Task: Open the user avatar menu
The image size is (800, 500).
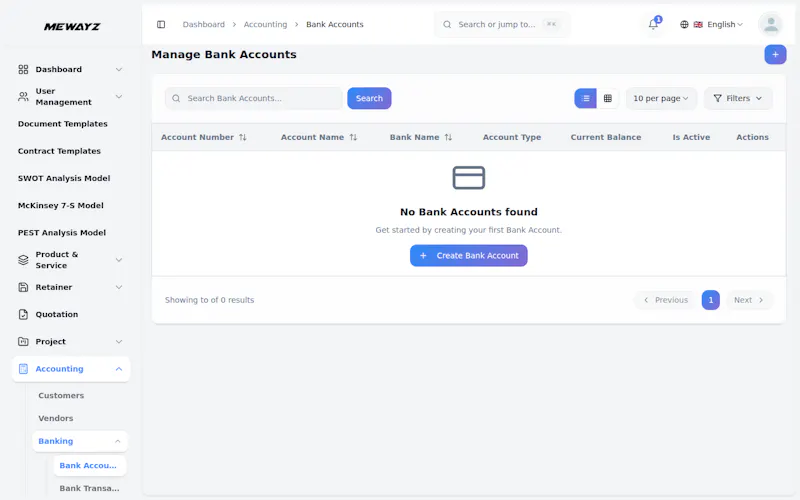Action: [770, 24]
